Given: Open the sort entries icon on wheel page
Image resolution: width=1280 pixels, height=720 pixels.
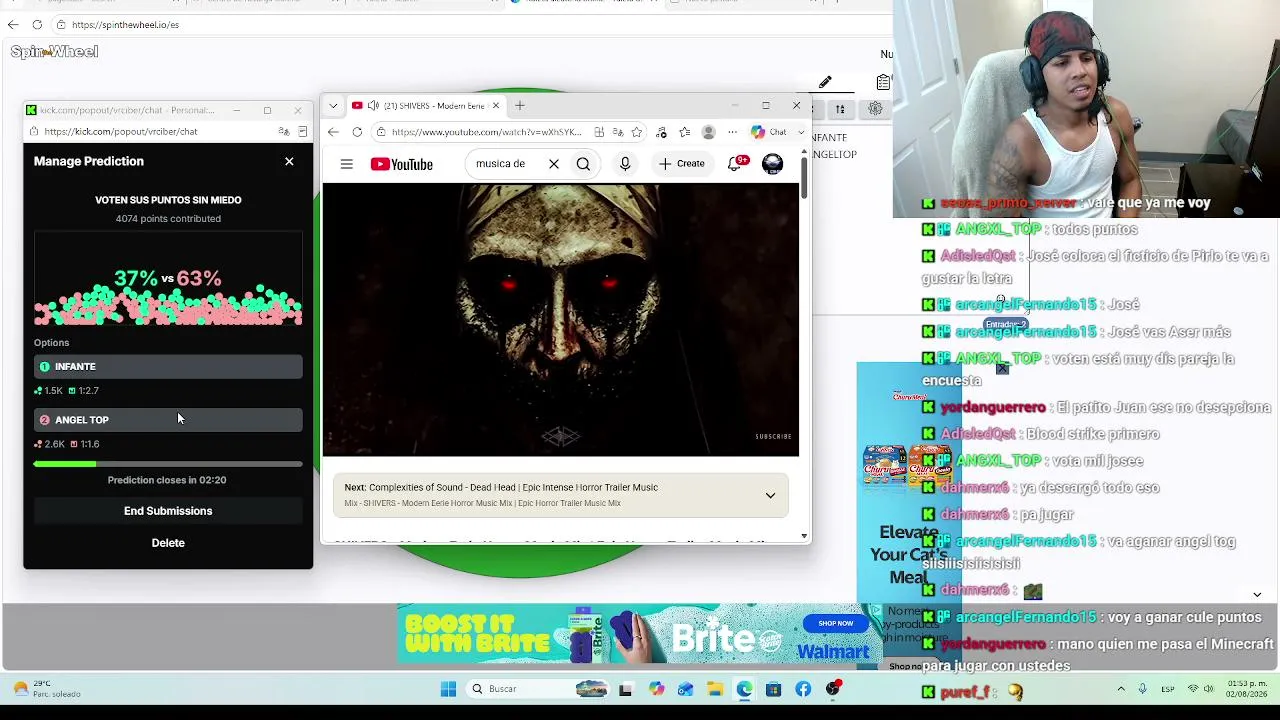Looking at the screenshot, I should 840,109.
